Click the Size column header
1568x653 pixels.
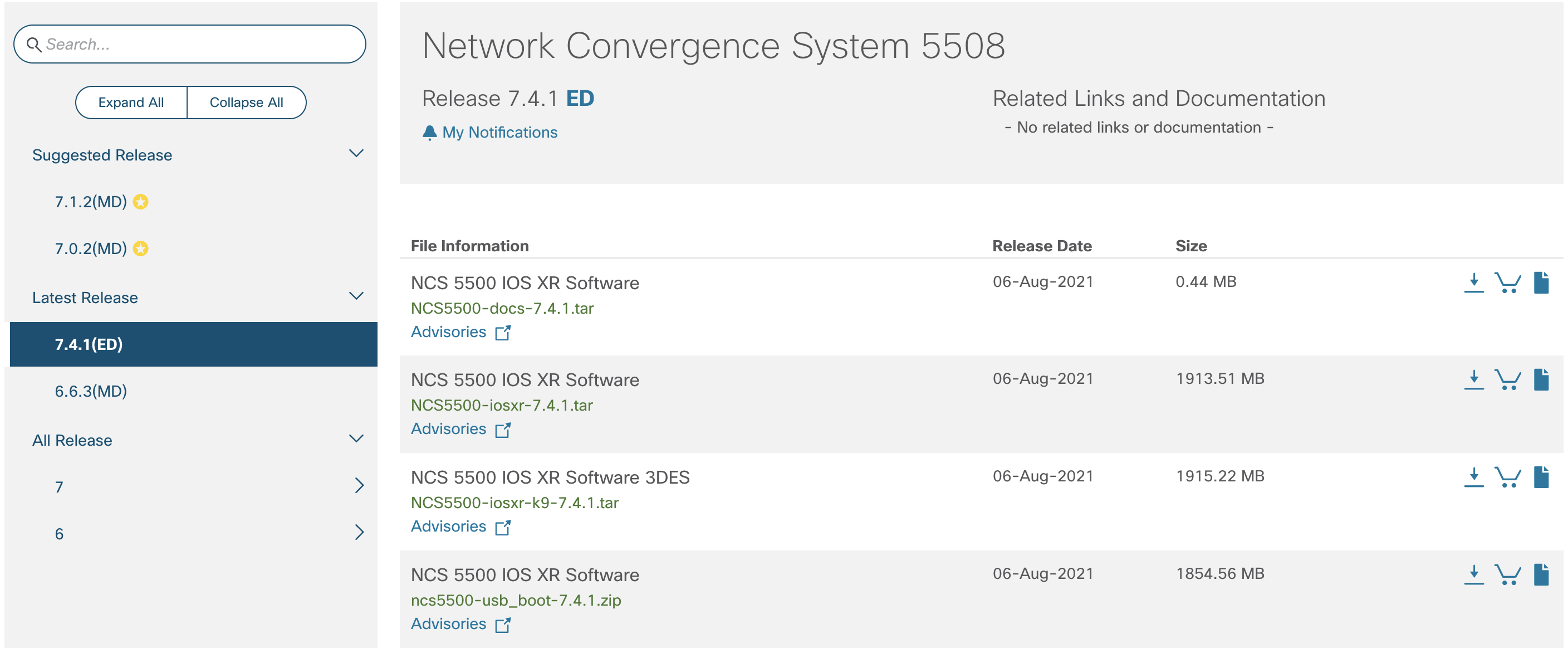(x=1191, y=246)
